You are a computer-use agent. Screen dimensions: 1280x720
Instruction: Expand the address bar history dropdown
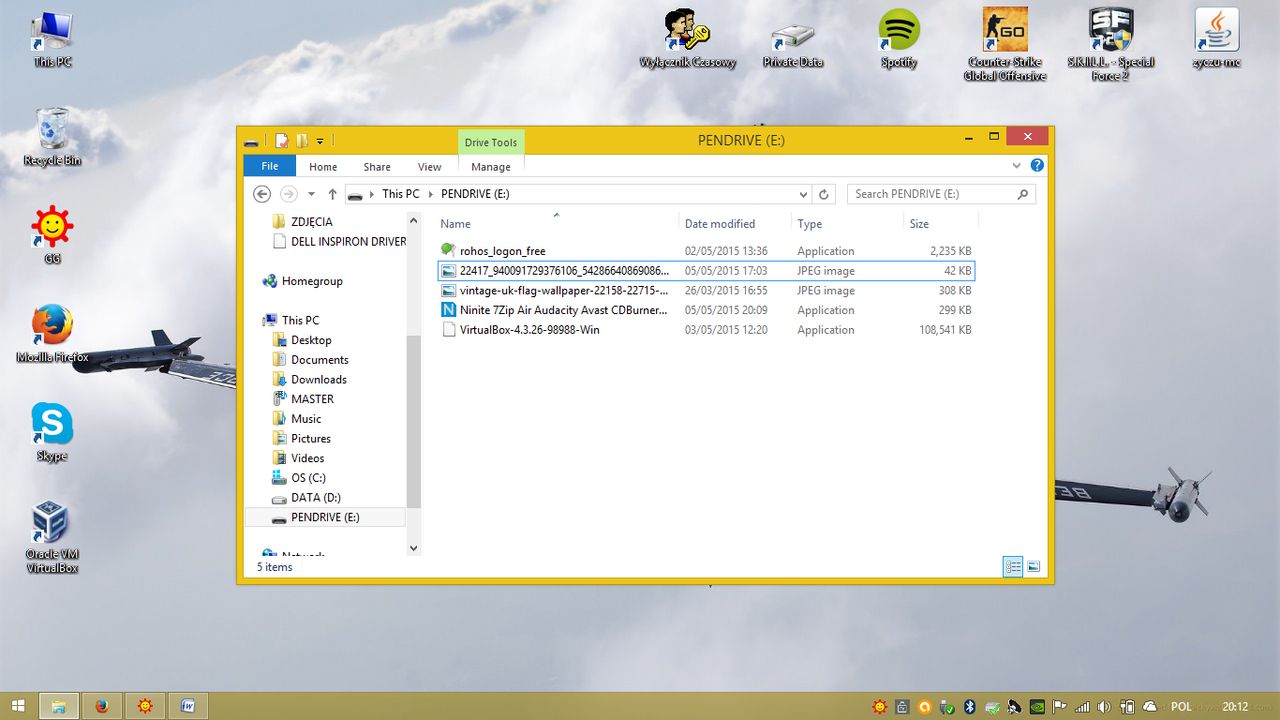coord(804,194)
